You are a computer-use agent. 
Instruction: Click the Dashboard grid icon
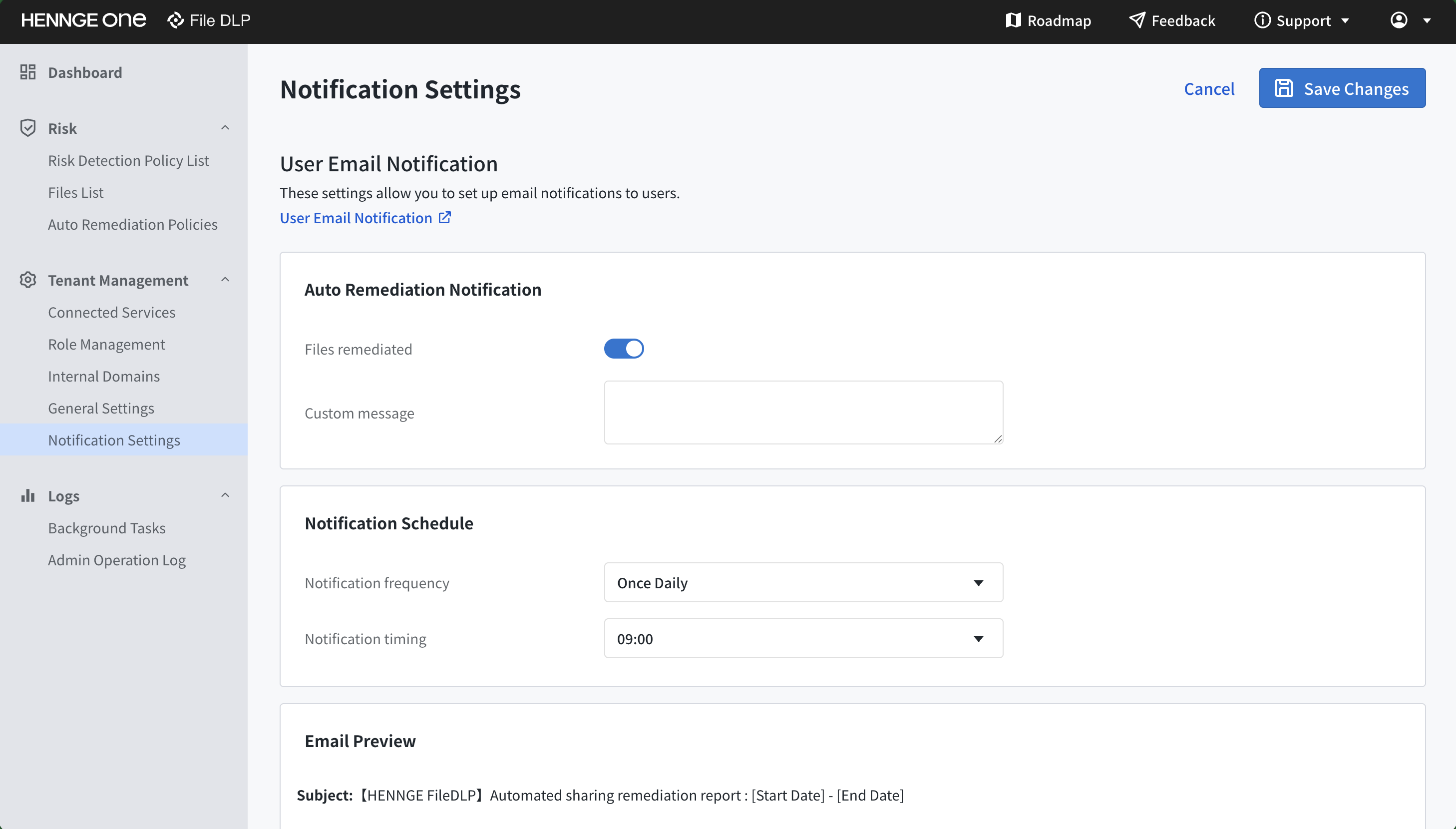pyautogui.click(x=28, y=72)
